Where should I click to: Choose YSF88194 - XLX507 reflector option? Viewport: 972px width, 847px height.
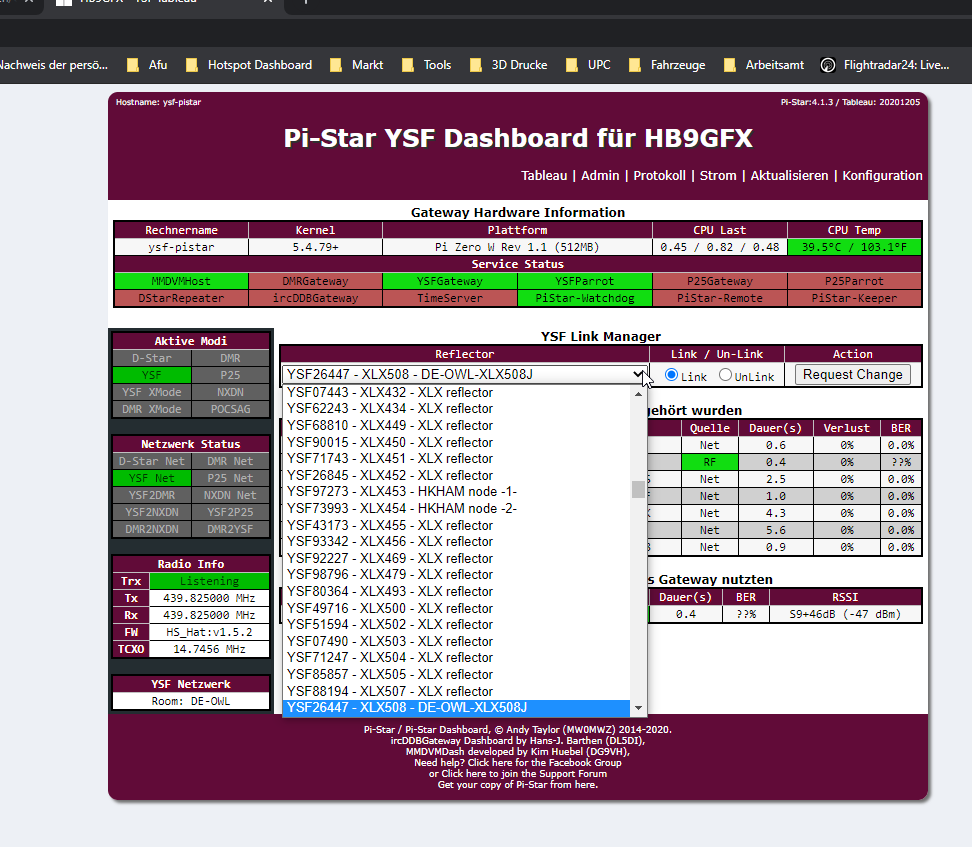pos(456,691)
